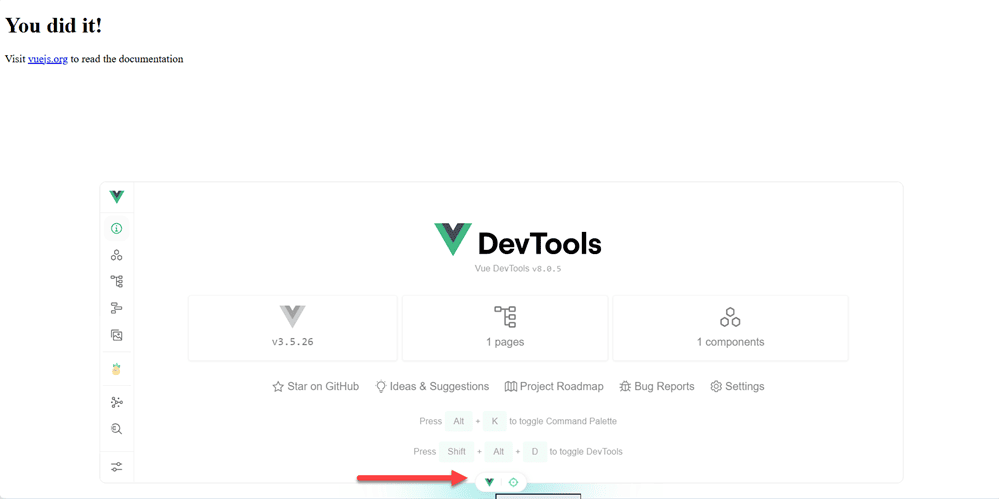Image resolution: width=1000 pixels, height=499 pixels.
Task: Open the Components tab in the sidebar
Action: tap(116, 255)
